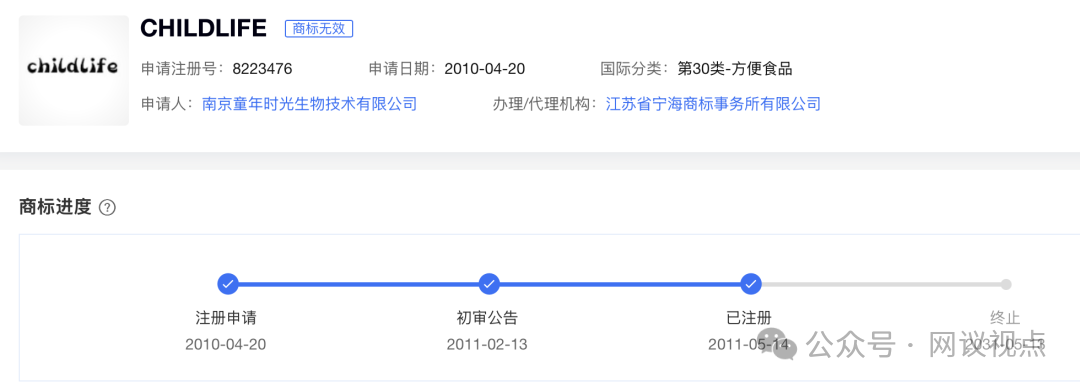Click date 2011-02-13 under 初审公告
This screenshot has height=387, width=1080.
(x=487, y=344)
